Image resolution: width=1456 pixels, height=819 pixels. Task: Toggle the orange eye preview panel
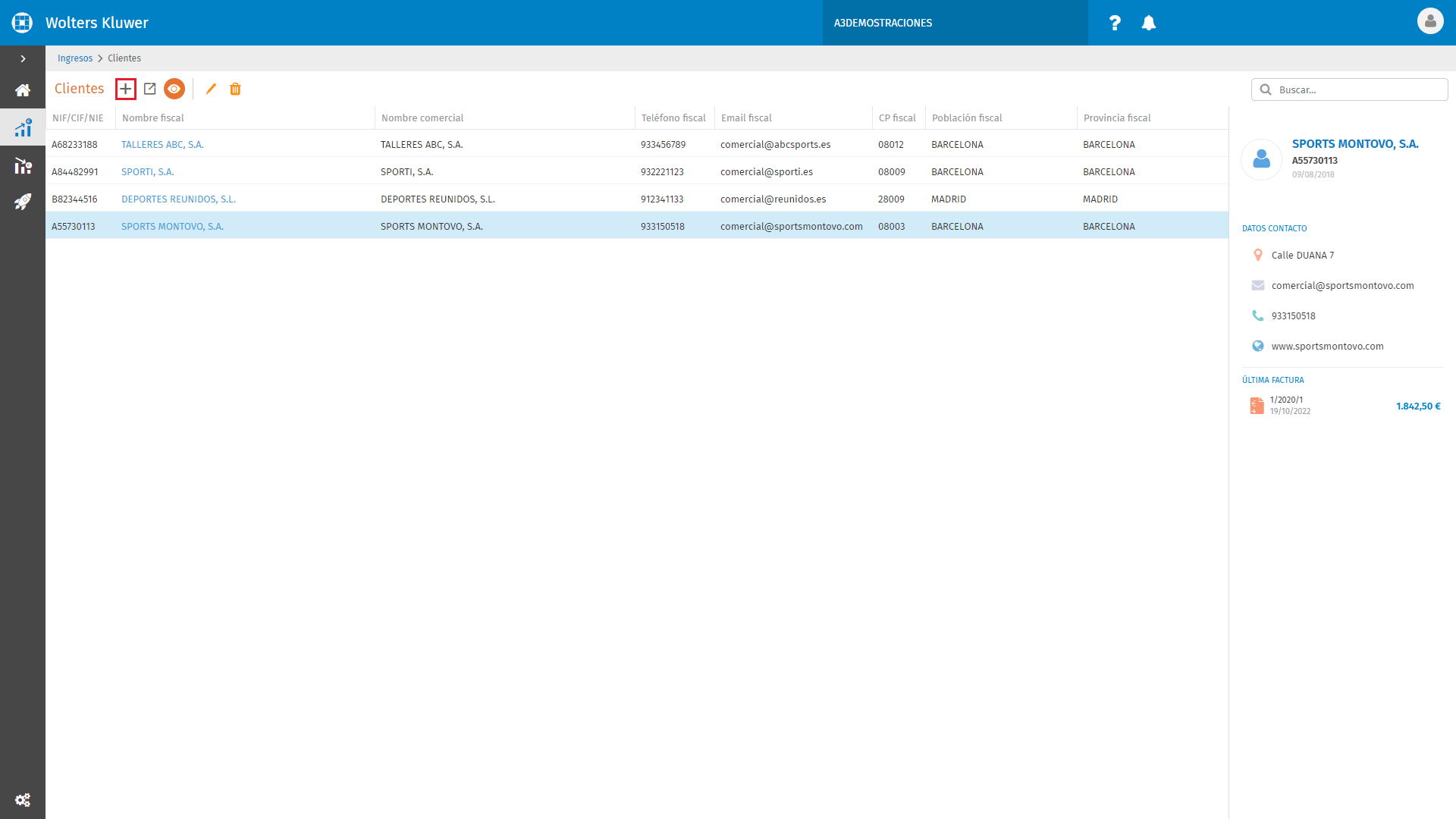pyautogui.click(x=174, y=89)
